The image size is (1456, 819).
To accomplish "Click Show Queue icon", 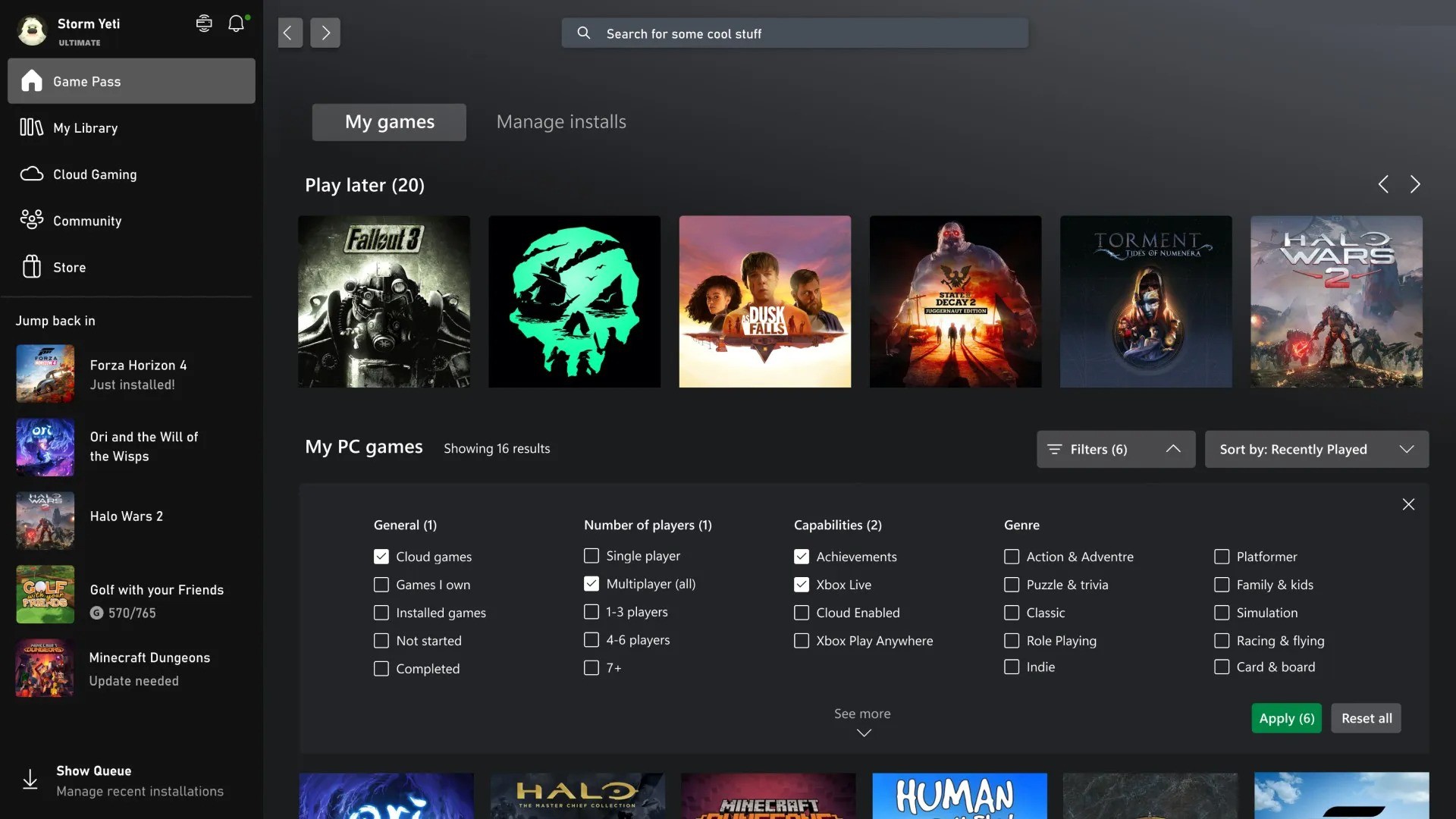I will (29, 778).
